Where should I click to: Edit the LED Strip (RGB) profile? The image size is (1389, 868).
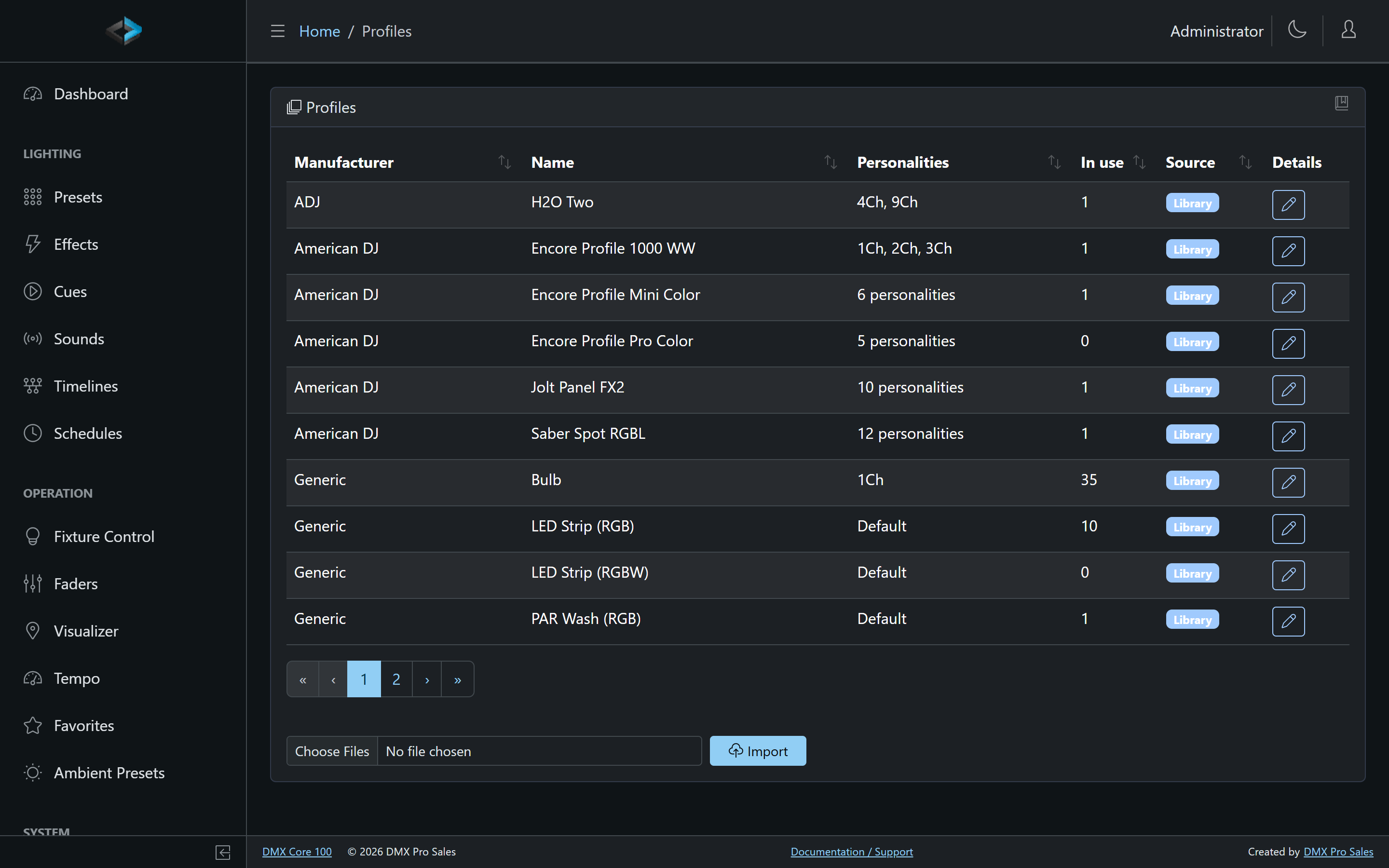click(x=1288, y=529)
